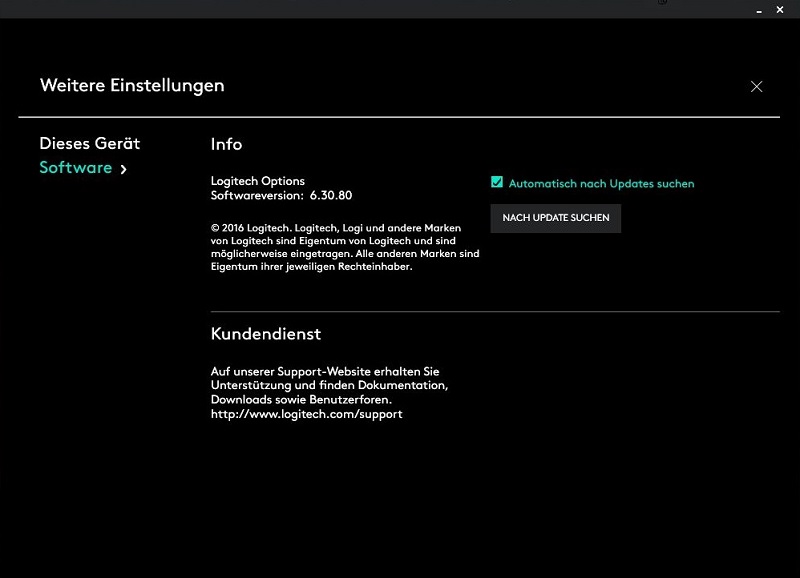Click the Kundendienst heading
The height and width of the screenshot is (578, 800).
(266, 334)
